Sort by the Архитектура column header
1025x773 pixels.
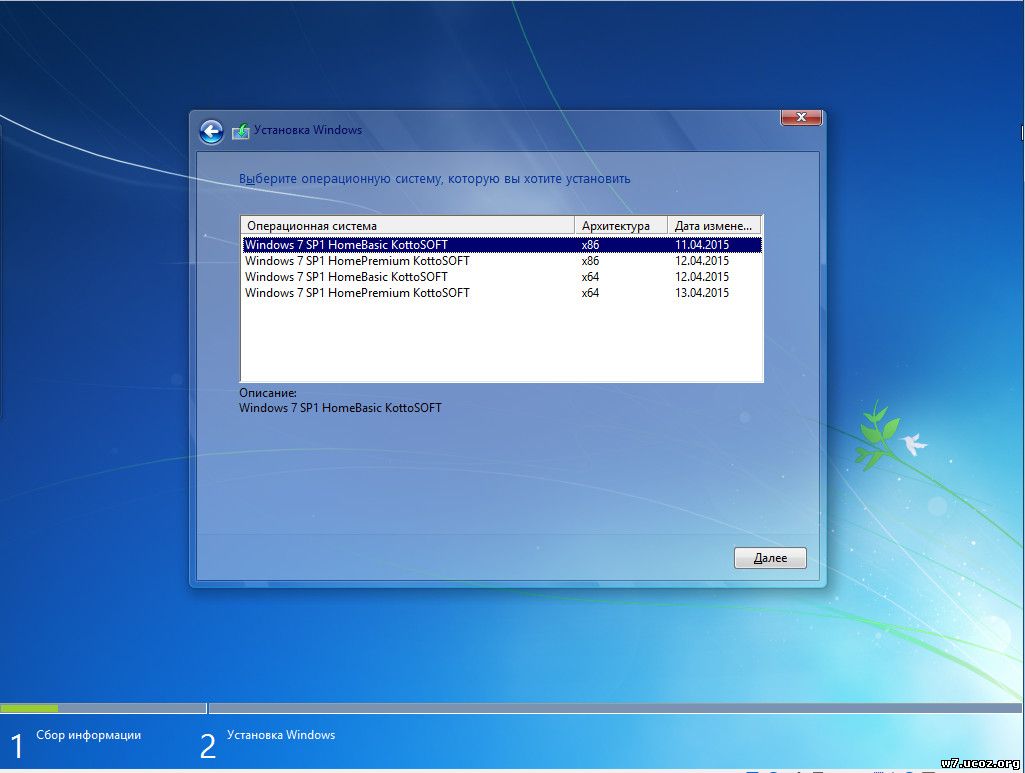point(615,224)
